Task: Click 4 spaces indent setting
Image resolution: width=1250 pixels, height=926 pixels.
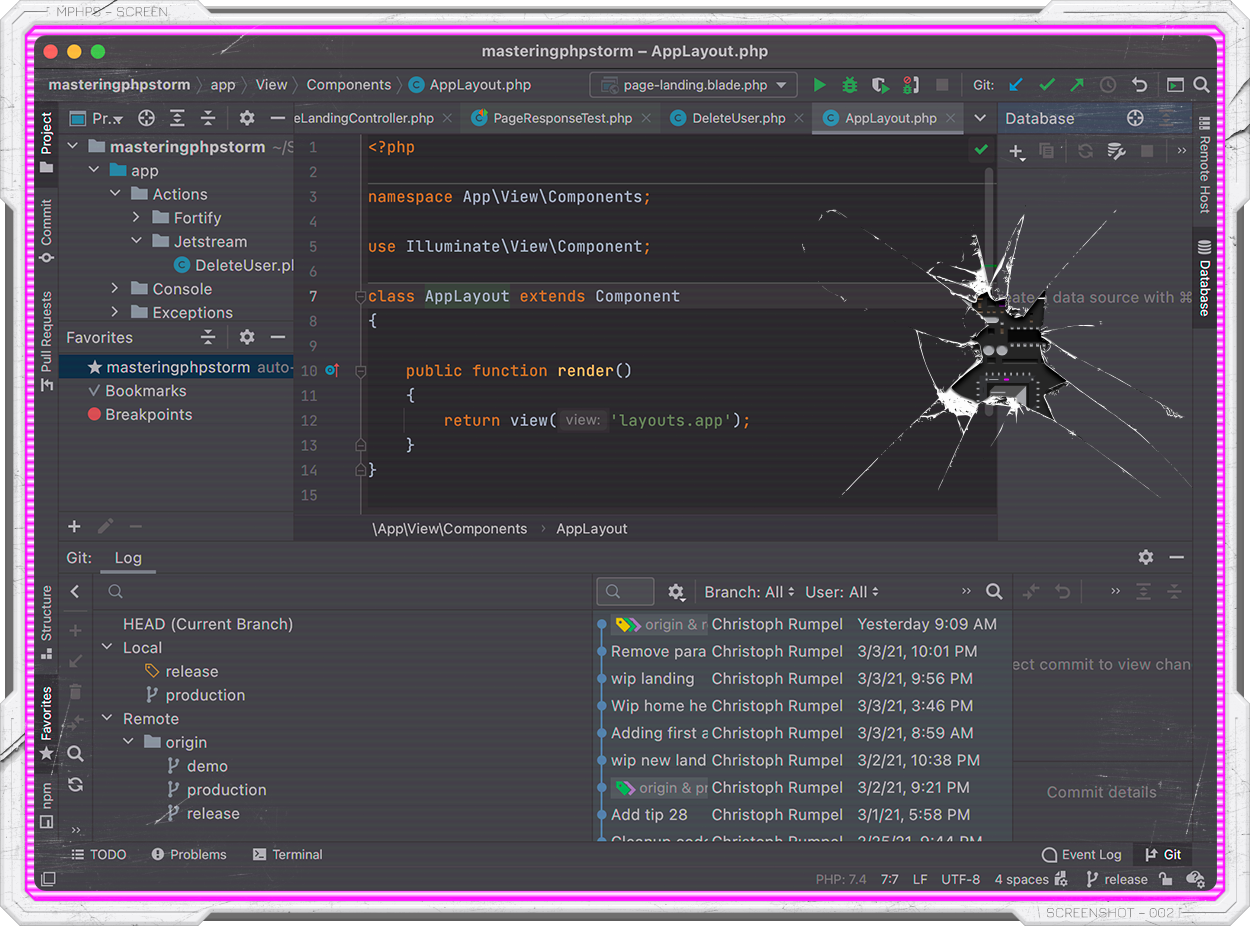Action: 1021,880
